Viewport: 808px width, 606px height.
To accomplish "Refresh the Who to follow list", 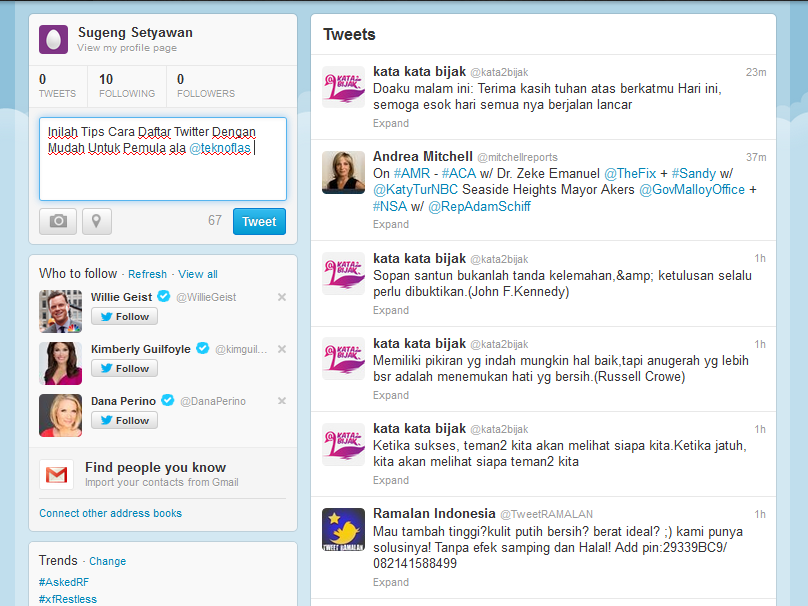I will [x=147, y=274].
